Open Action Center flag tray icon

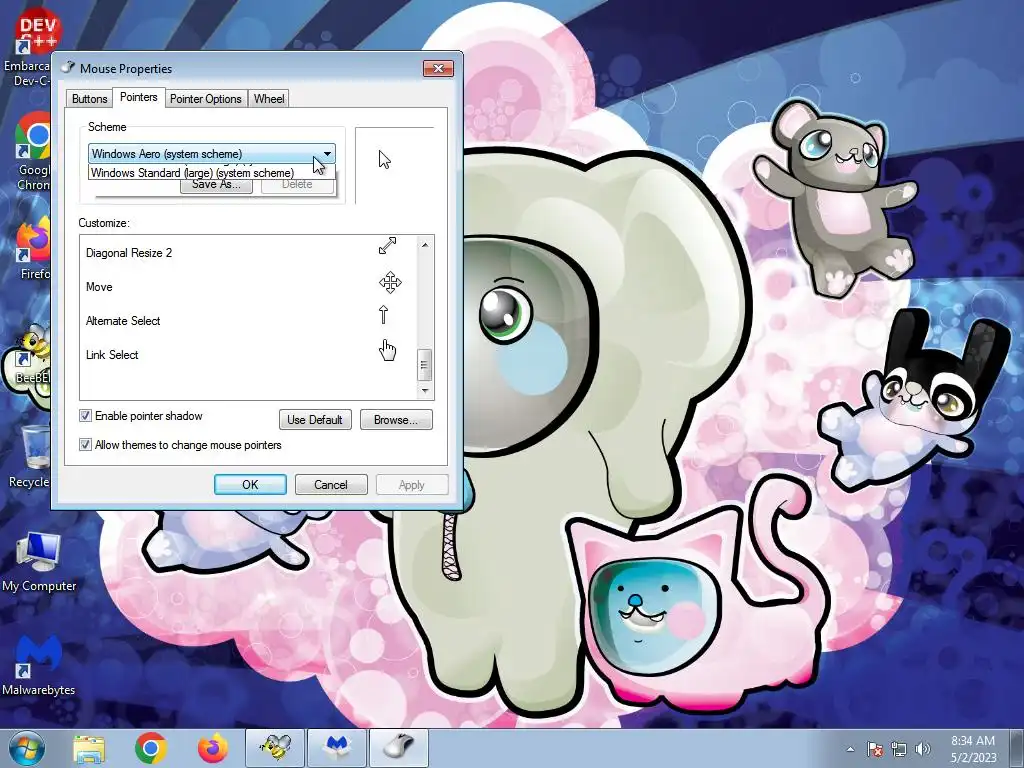point(875,749)
